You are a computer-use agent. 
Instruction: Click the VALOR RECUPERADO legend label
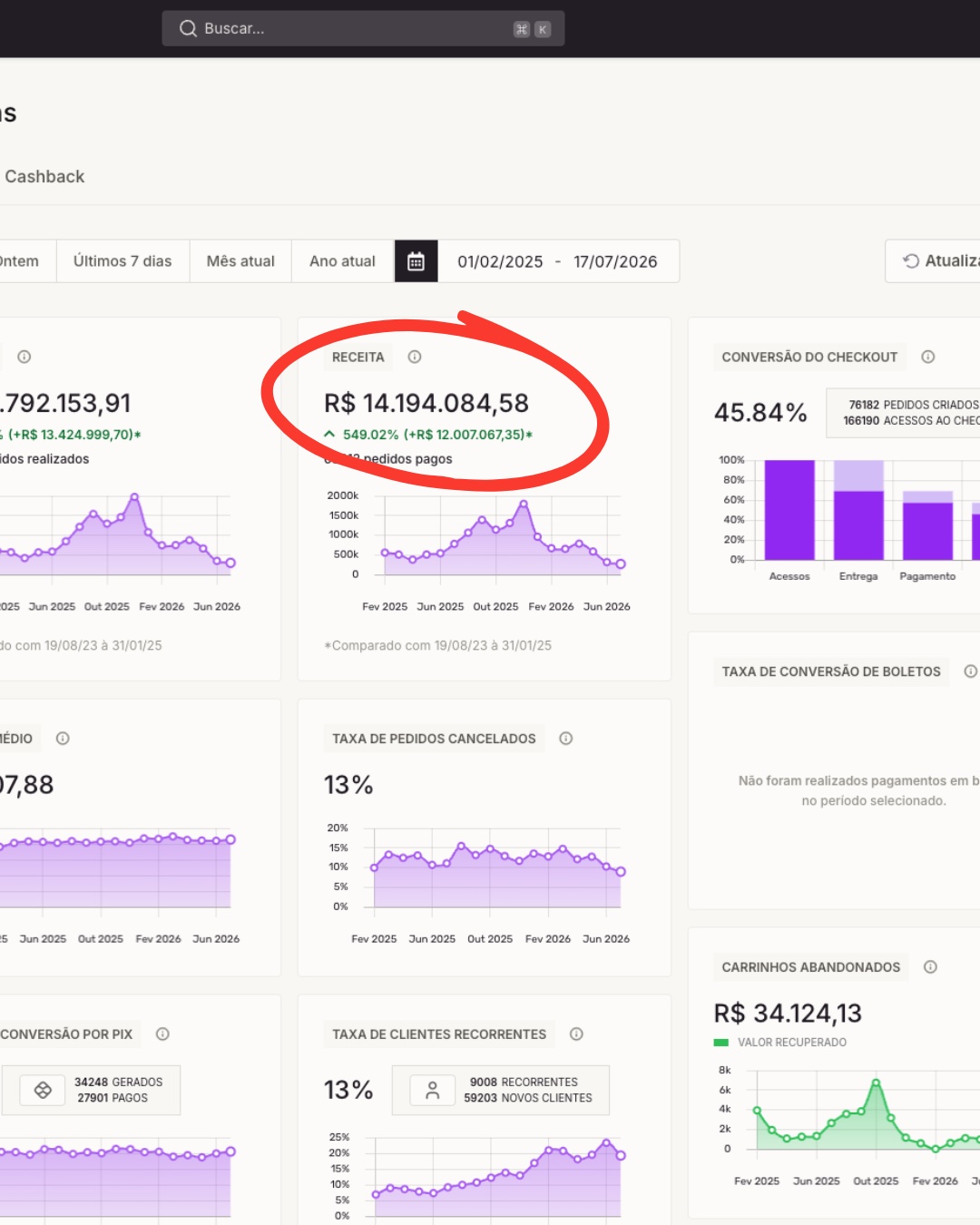pyautogui.click(x=792, y=1043)
